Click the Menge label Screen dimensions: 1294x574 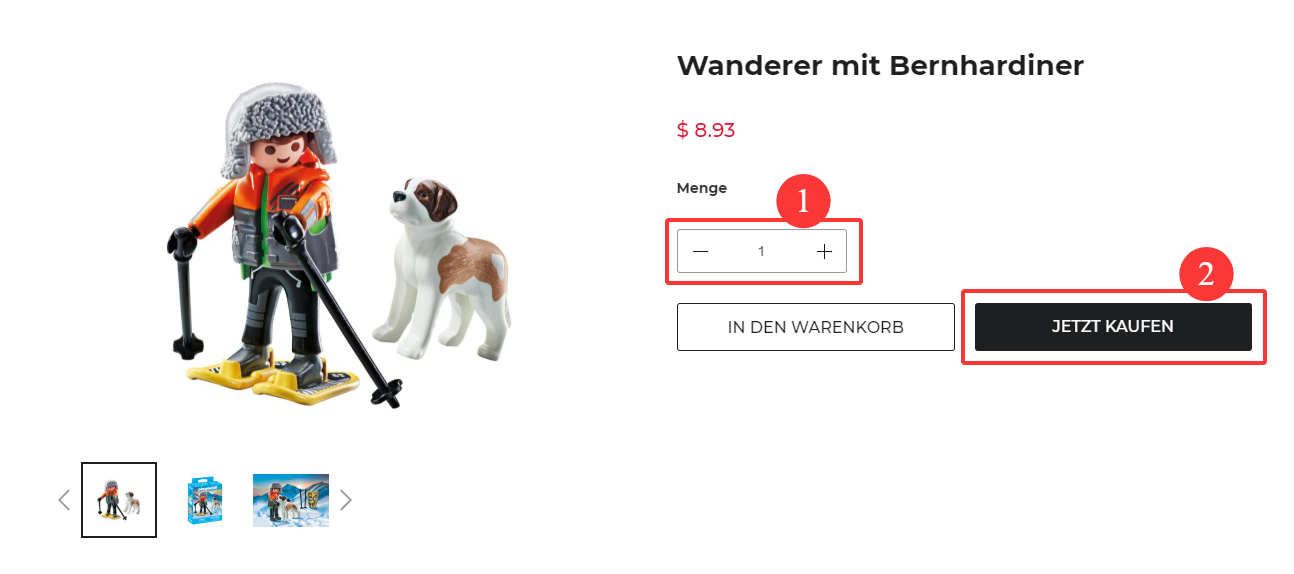click(x=702, y=188)
